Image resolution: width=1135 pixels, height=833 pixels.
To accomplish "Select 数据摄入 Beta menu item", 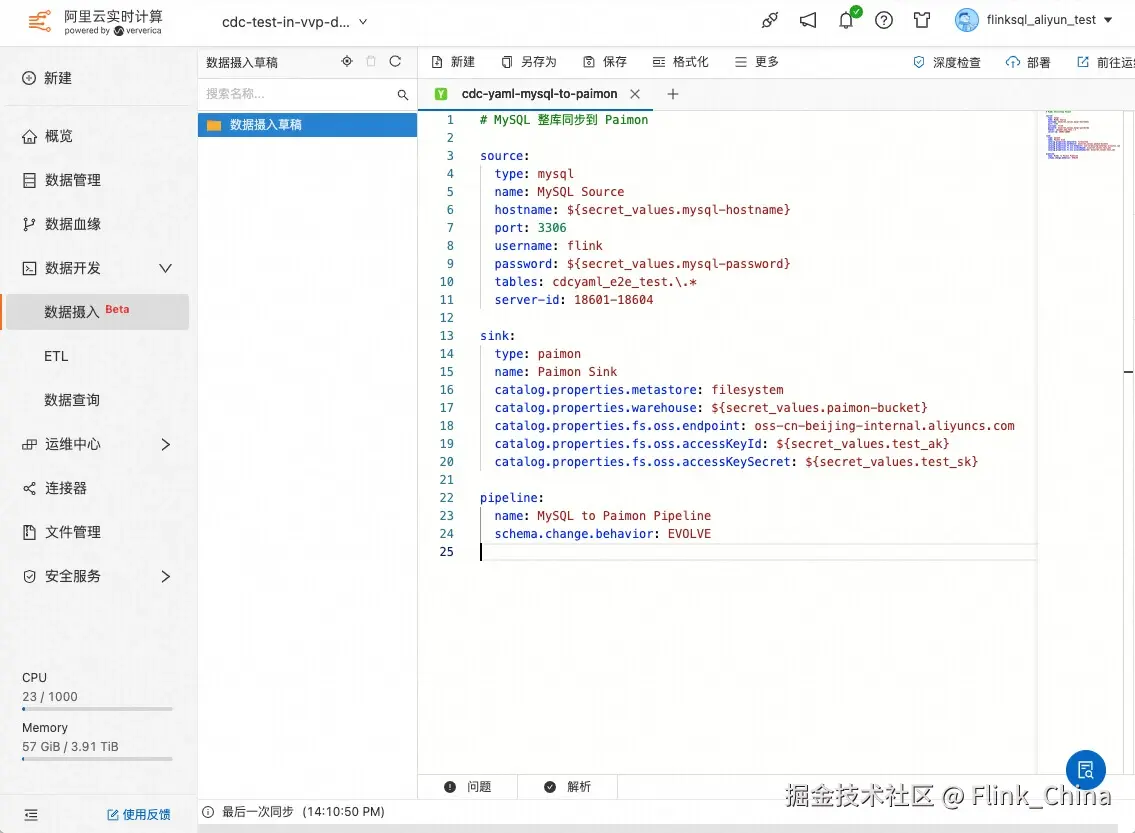I will (96, 312).
